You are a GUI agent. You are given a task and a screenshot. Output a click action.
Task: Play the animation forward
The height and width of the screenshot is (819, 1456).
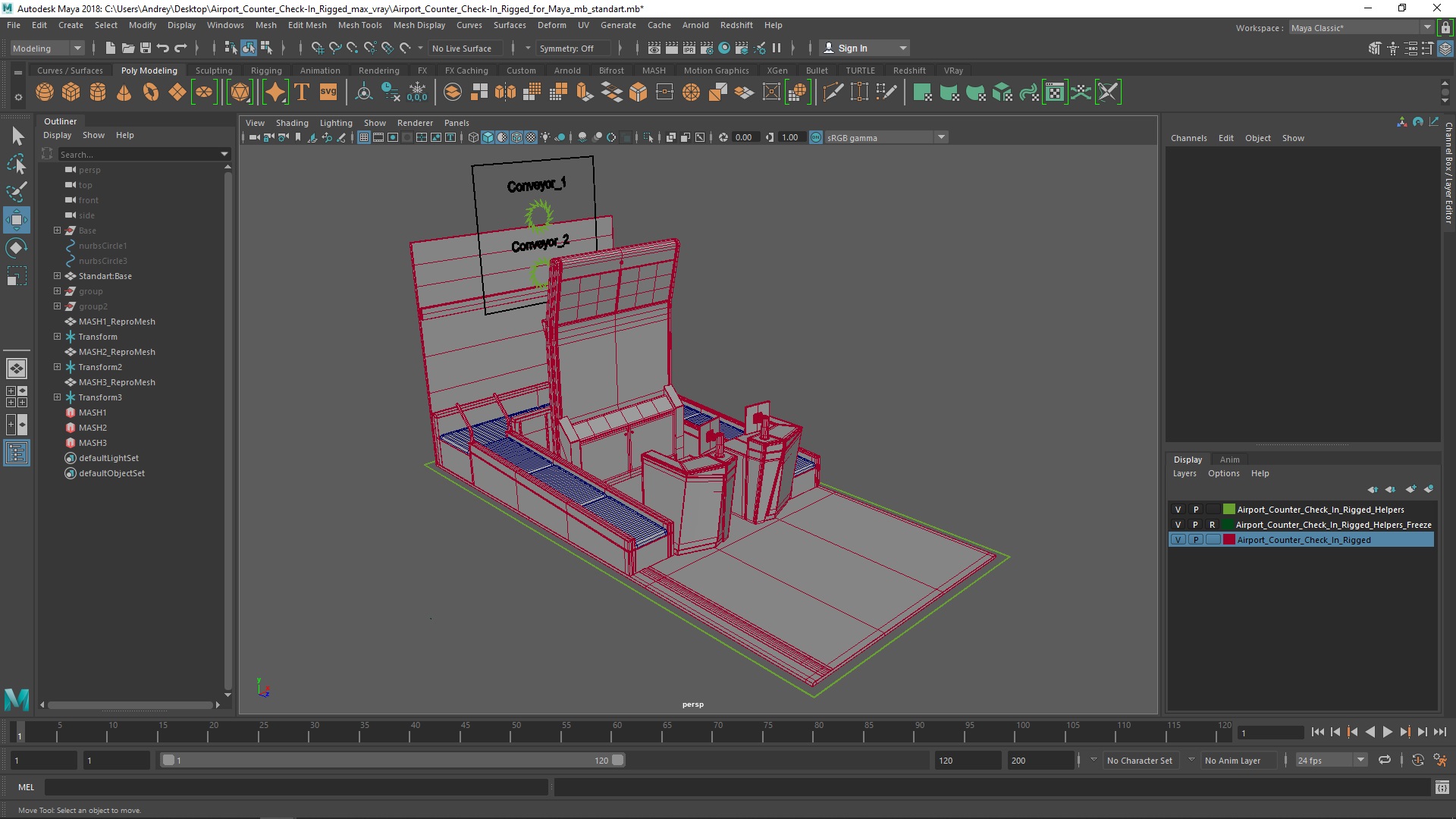[1387, 733]
